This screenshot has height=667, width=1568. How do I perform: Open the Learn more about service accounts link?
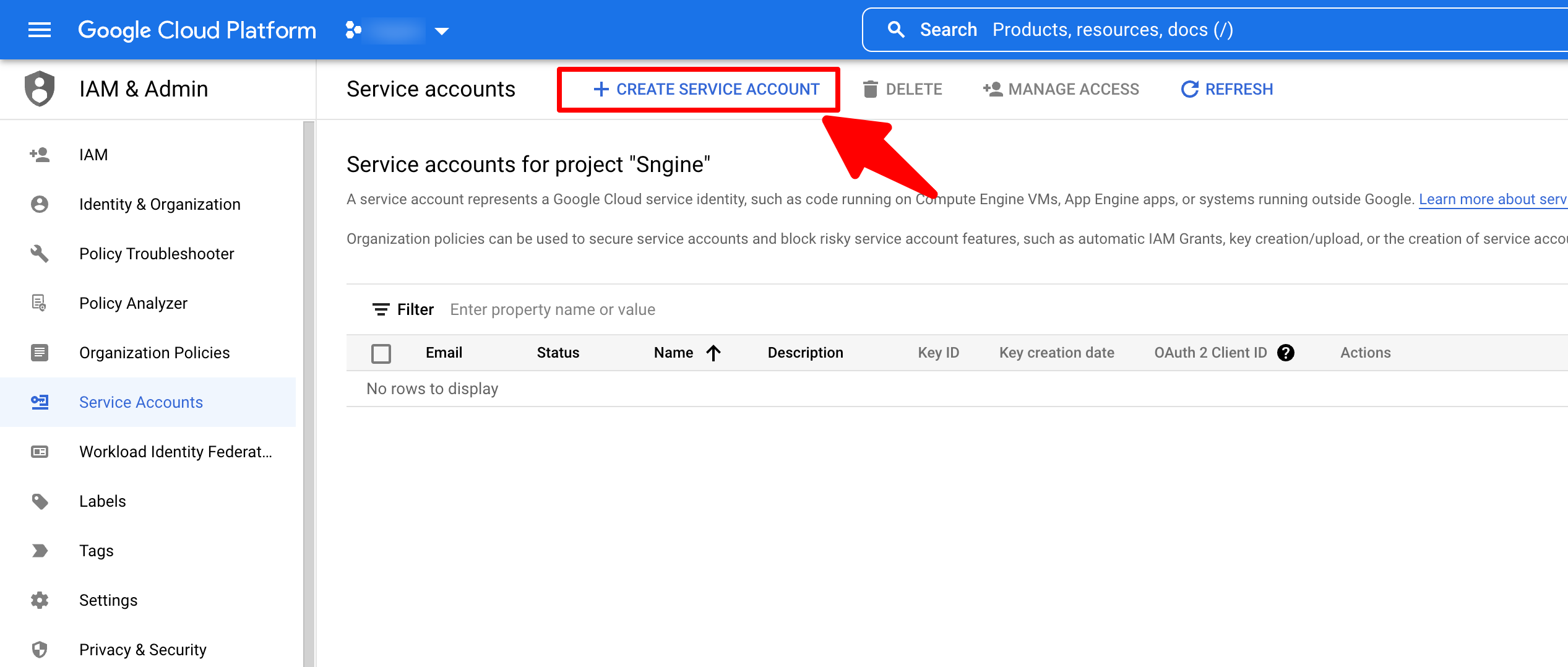click(1492, 199)
